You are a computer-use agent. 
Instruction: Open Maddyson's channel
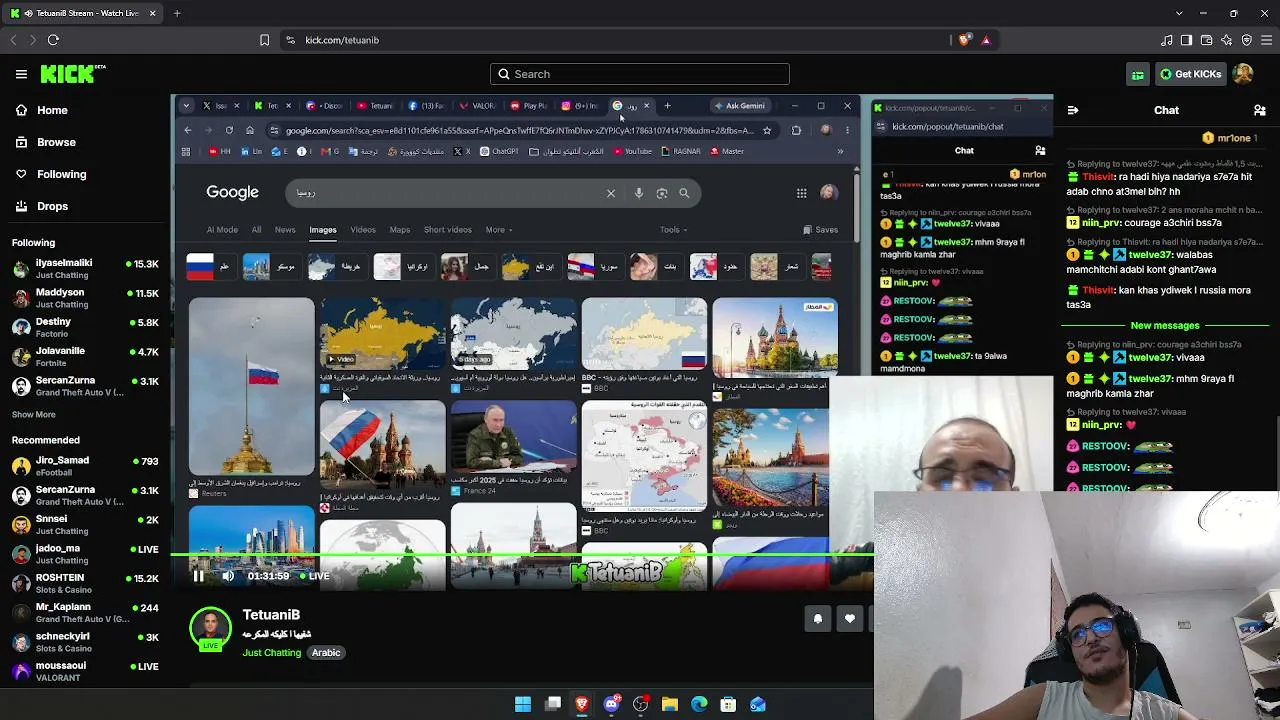[85, 298]
